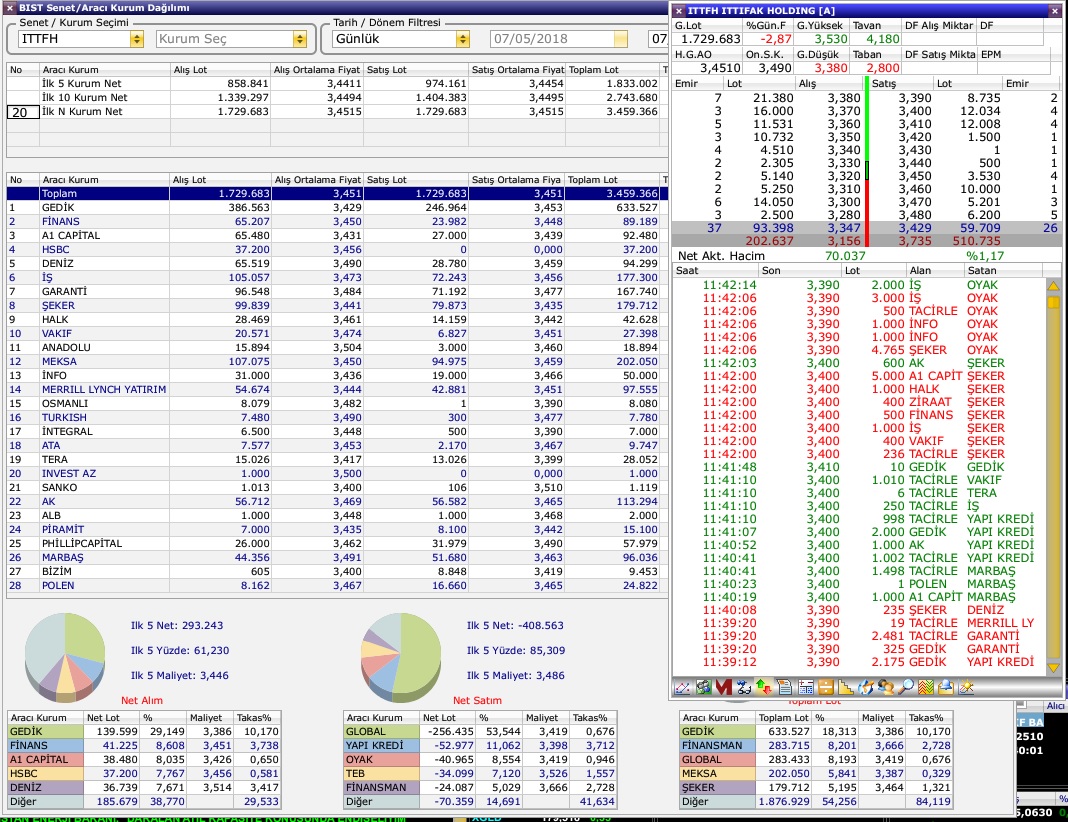Click the İlk N count field showing 20
This screenshot has height=822, width=1068.
pyautogui.click(x=23, y=112)
